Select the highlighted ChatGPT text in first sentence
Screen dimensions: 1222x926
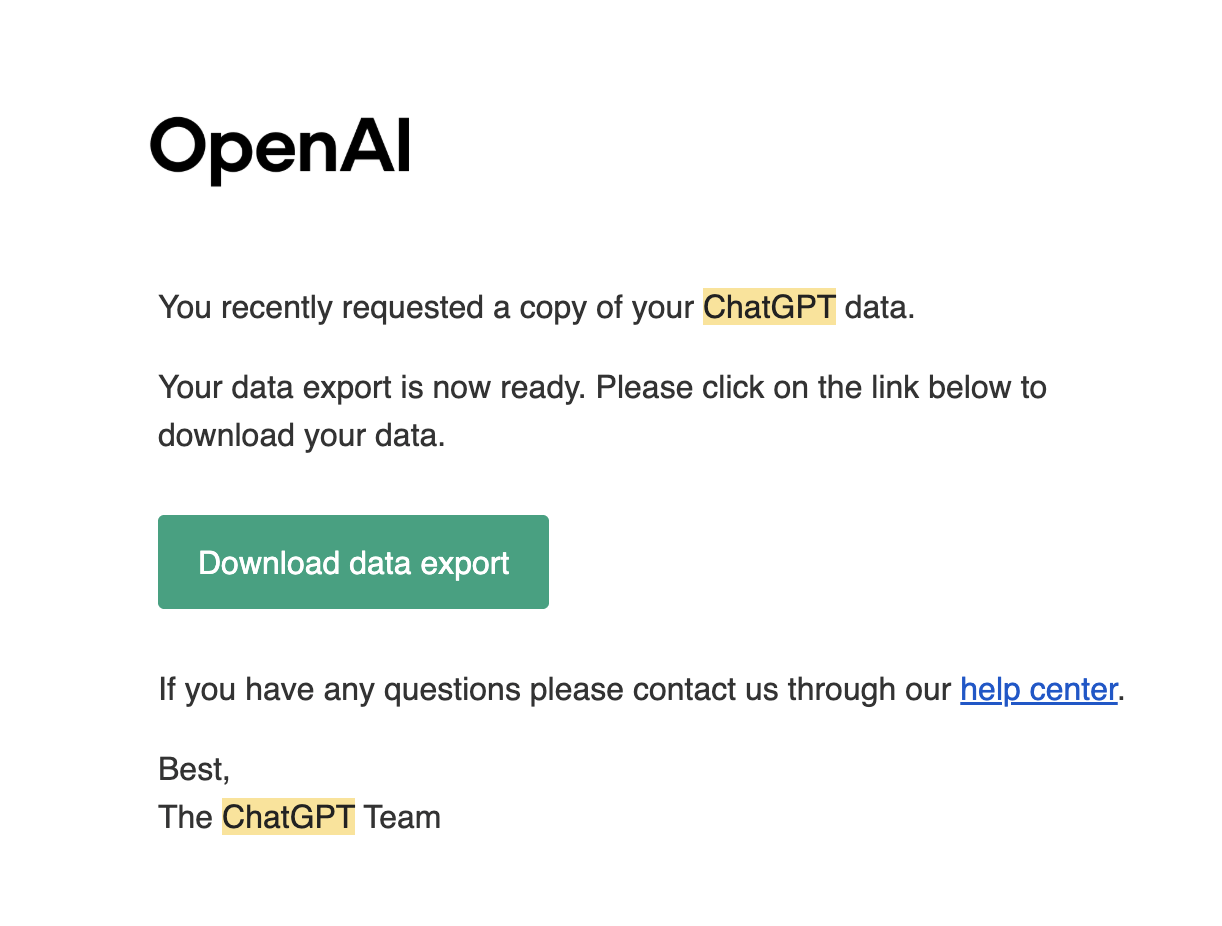(768, 307)
